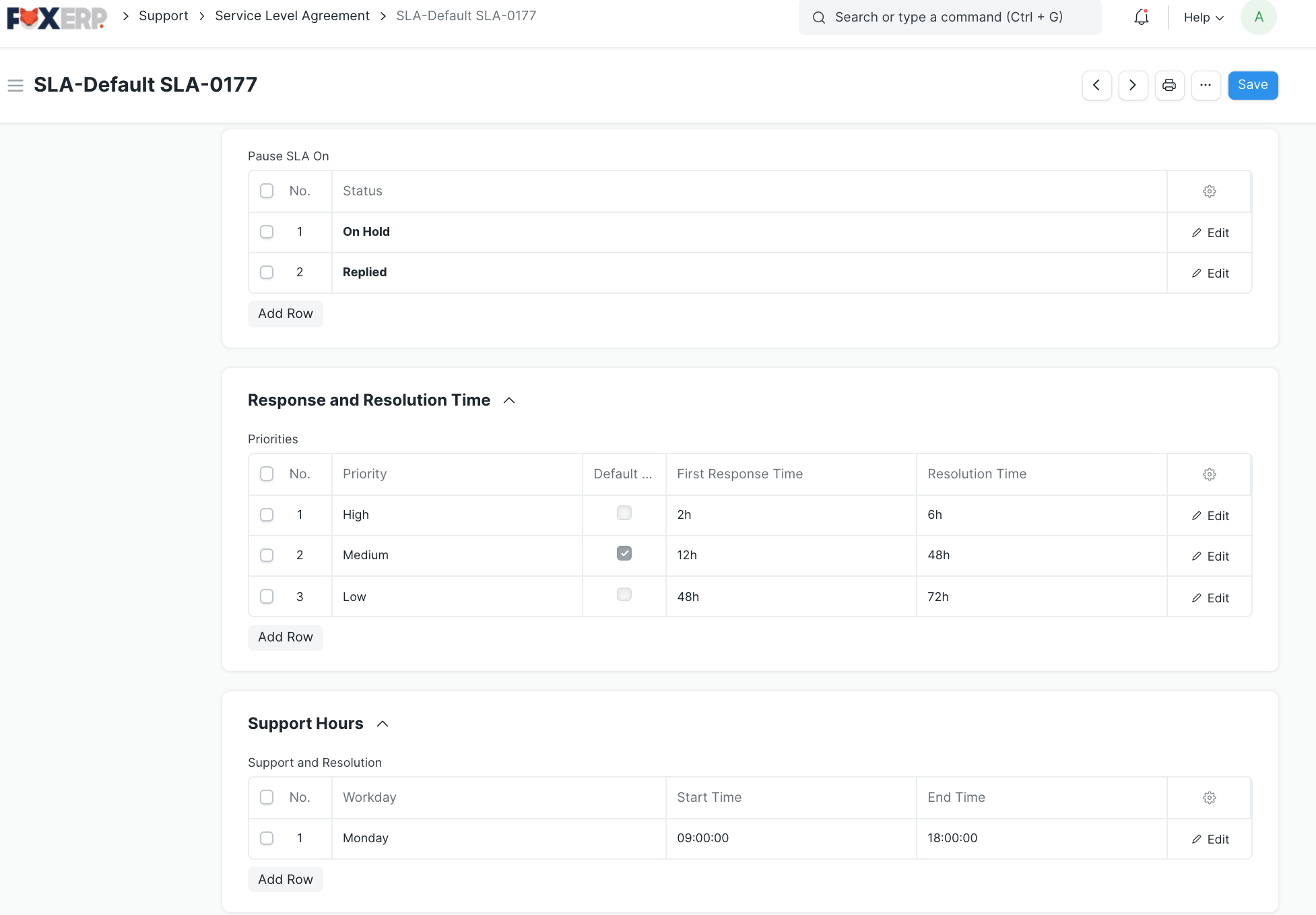The height and width of the screenshot is (915, 1316).
Task: Open Pause SLA On table settings gear
Action: 1209,191
